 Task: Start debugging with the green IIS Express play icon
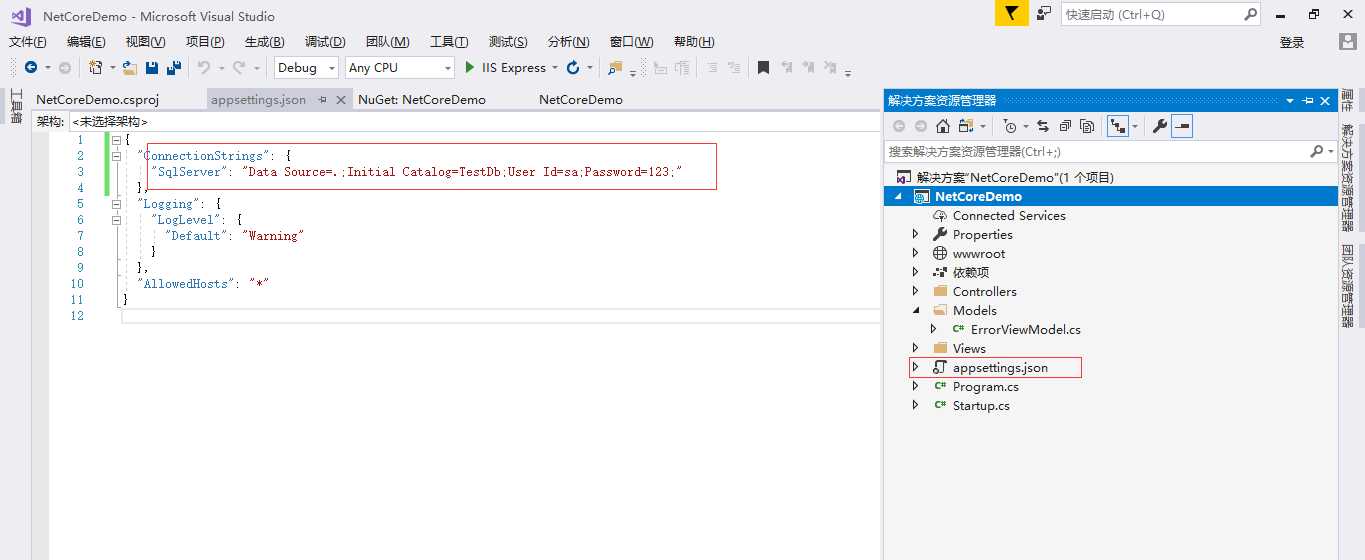[x=470, y=68]
